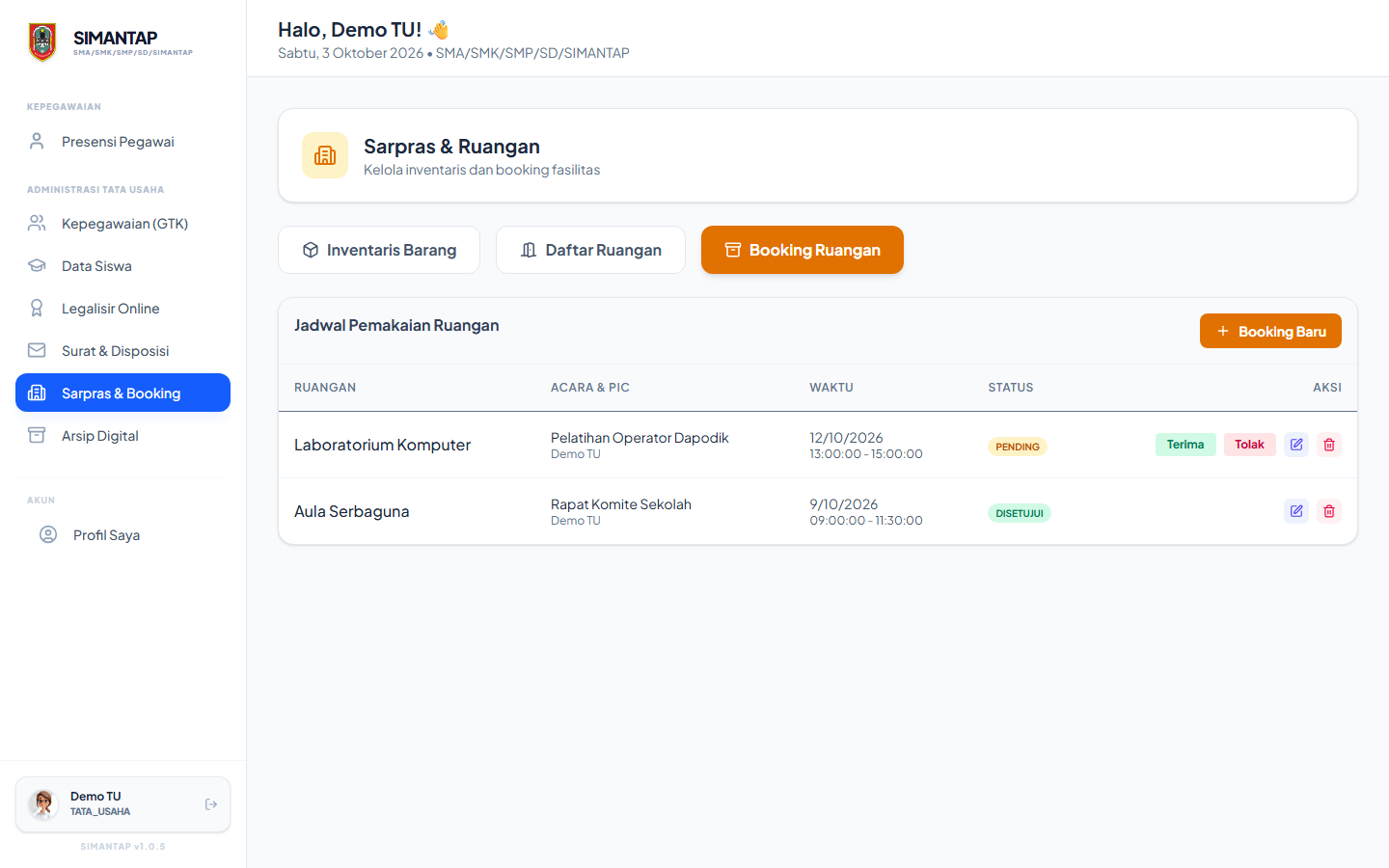The height and width of the screenshot is (868, 1389).
Task: Click the SIMANTAP logo emblem
Action: click(x=42, y=42)
